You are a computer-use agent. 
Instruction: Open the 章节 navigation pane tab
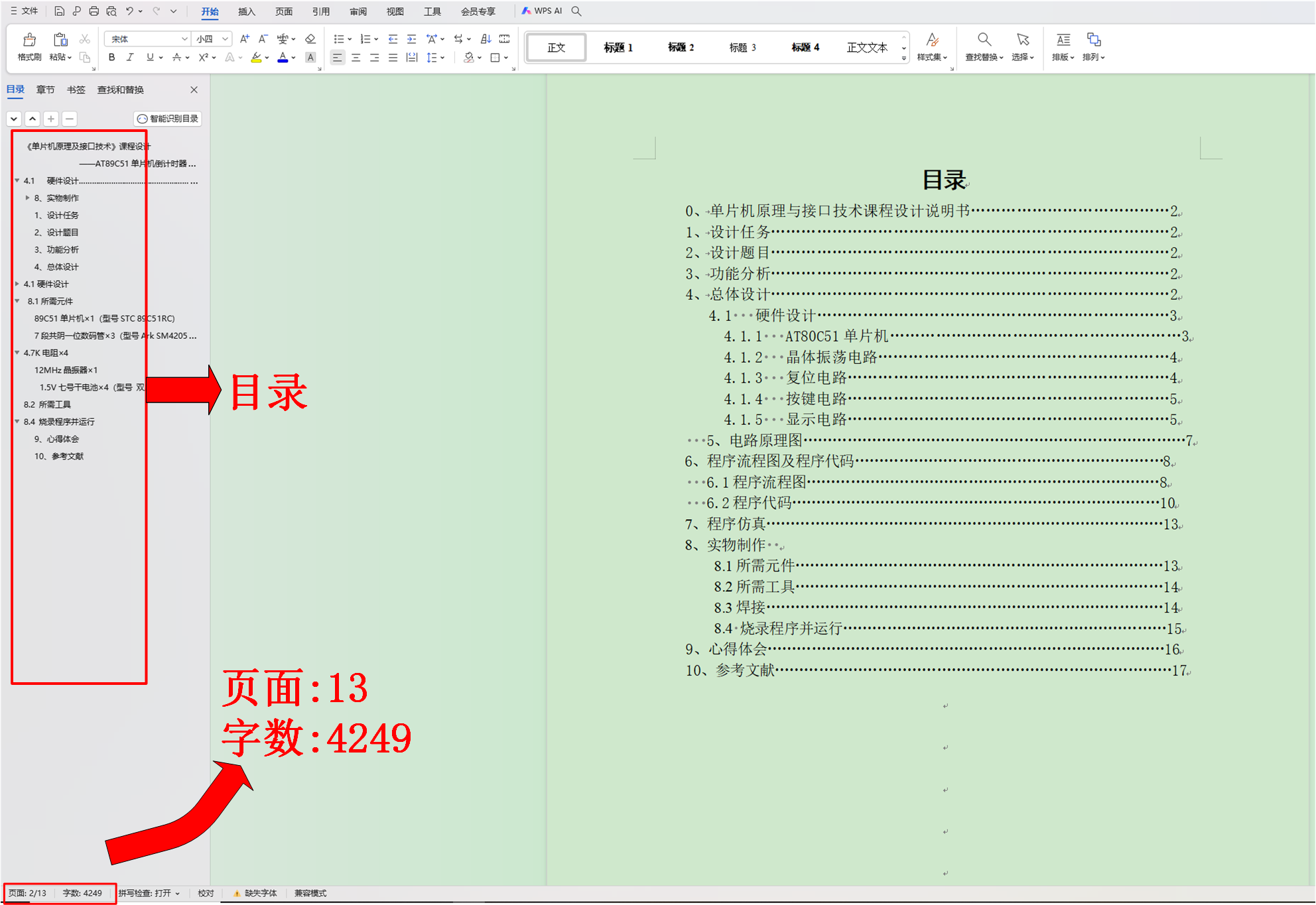coord(45,90)
